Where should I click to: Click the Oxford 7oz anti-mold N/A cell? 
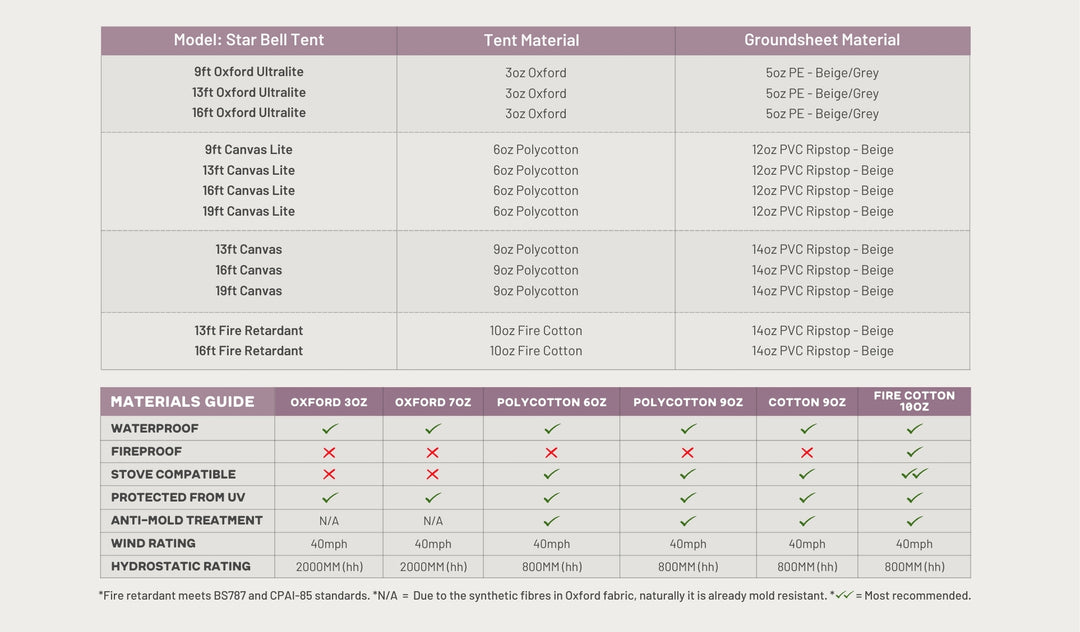coord(432,521)
